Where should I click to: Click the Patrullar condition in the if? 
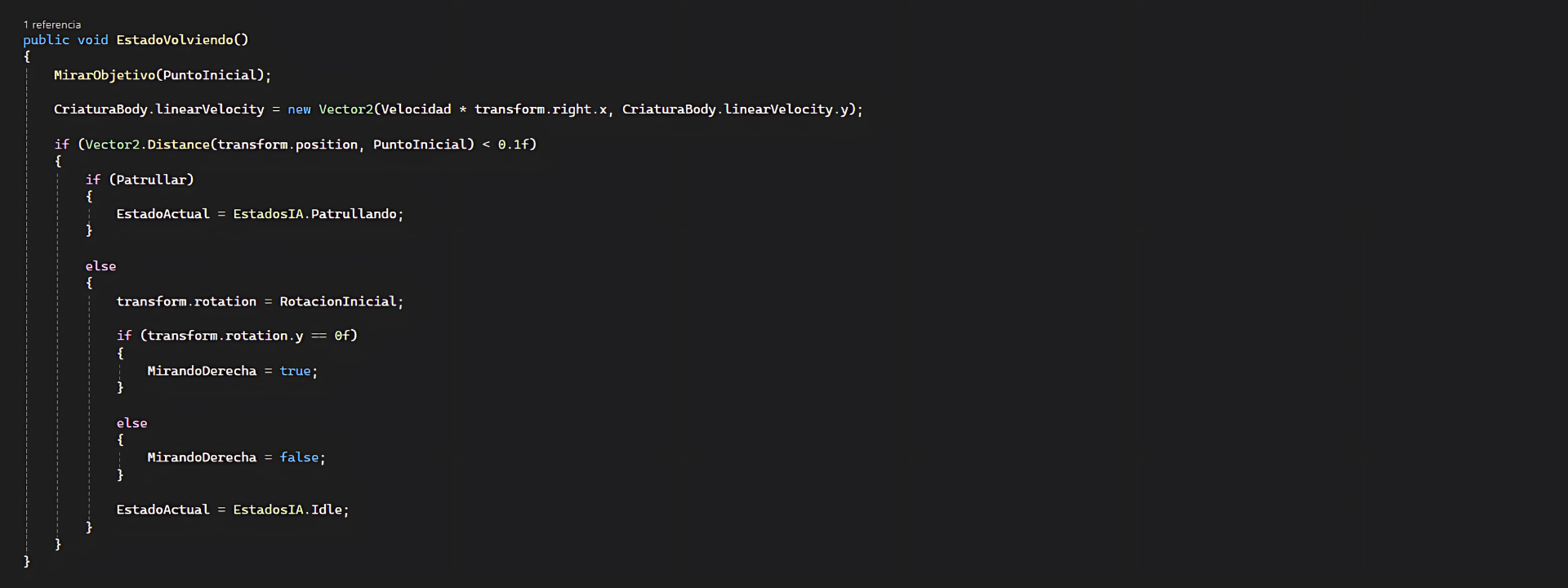(x=151, y=180)
